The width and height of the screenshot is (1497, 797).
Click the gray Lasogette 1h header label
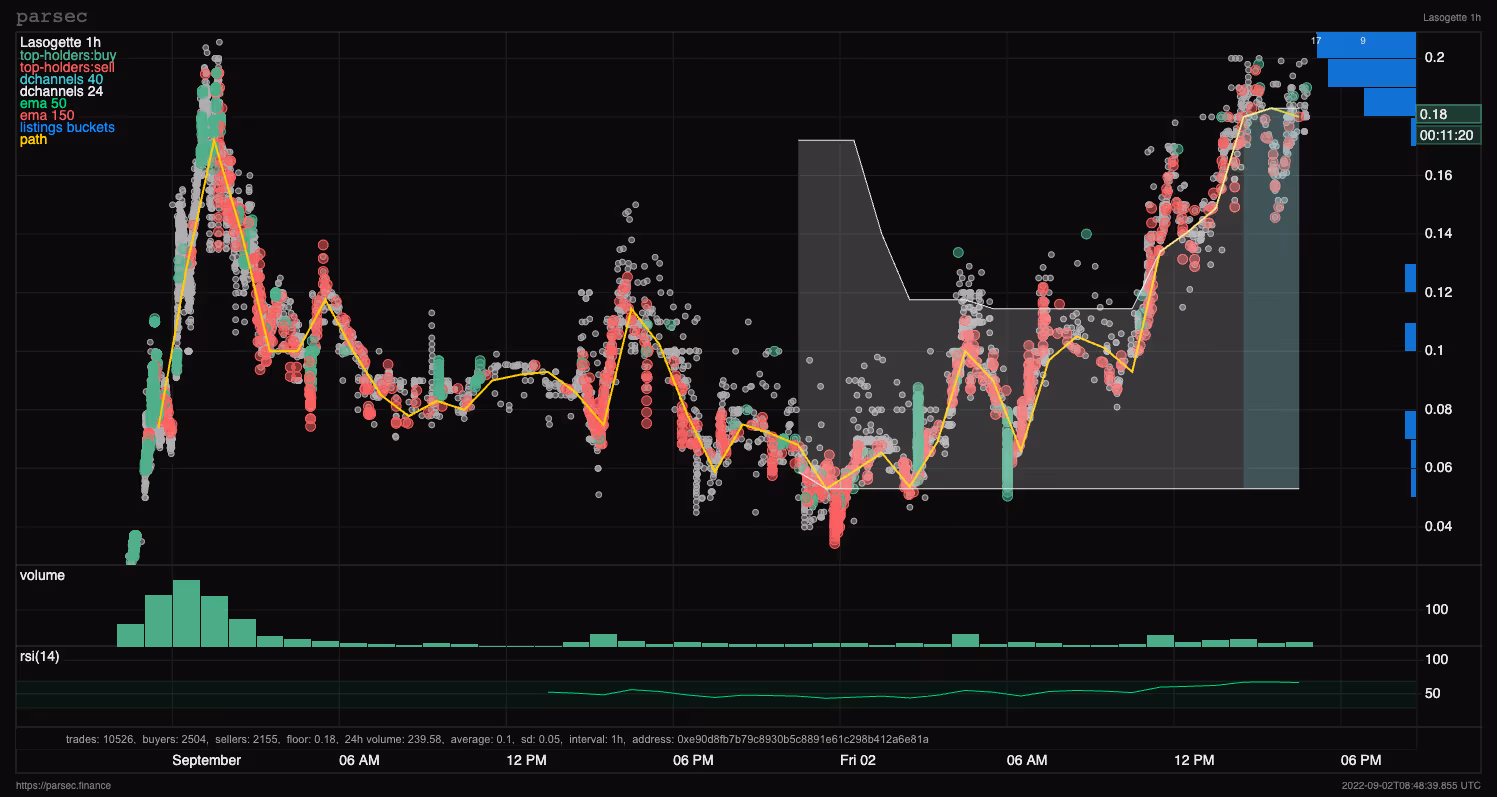1453,17
